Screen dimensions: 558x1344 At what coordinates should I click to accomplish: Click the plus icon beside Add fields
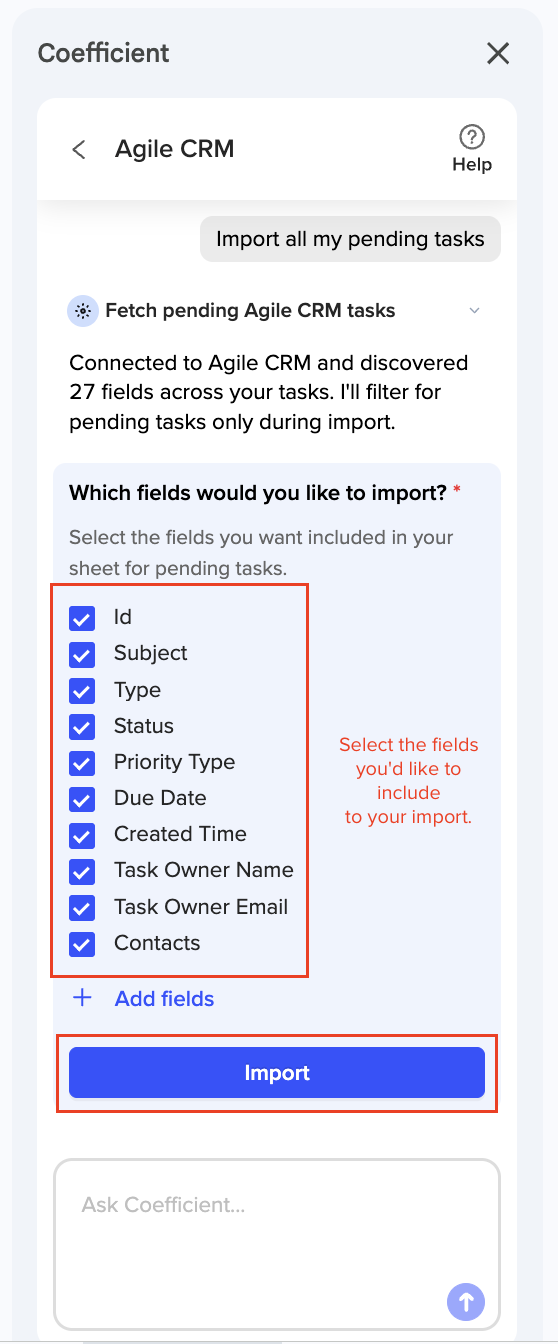(83, 998)
